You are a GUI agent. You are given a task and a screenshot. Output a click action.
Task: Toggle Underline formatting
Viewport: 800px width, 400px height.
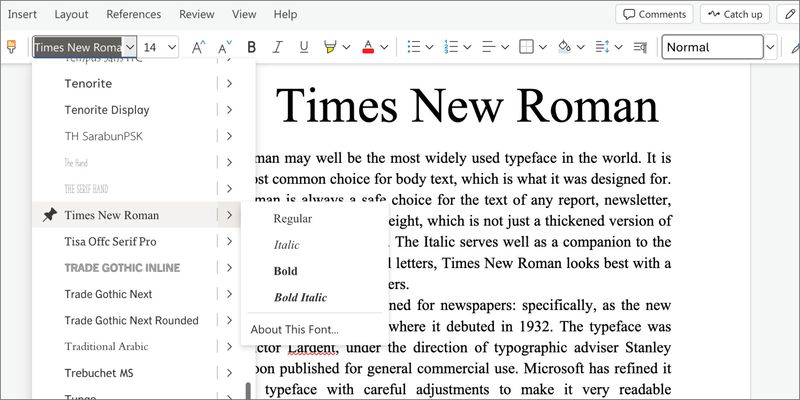click(x=304, y=47)
